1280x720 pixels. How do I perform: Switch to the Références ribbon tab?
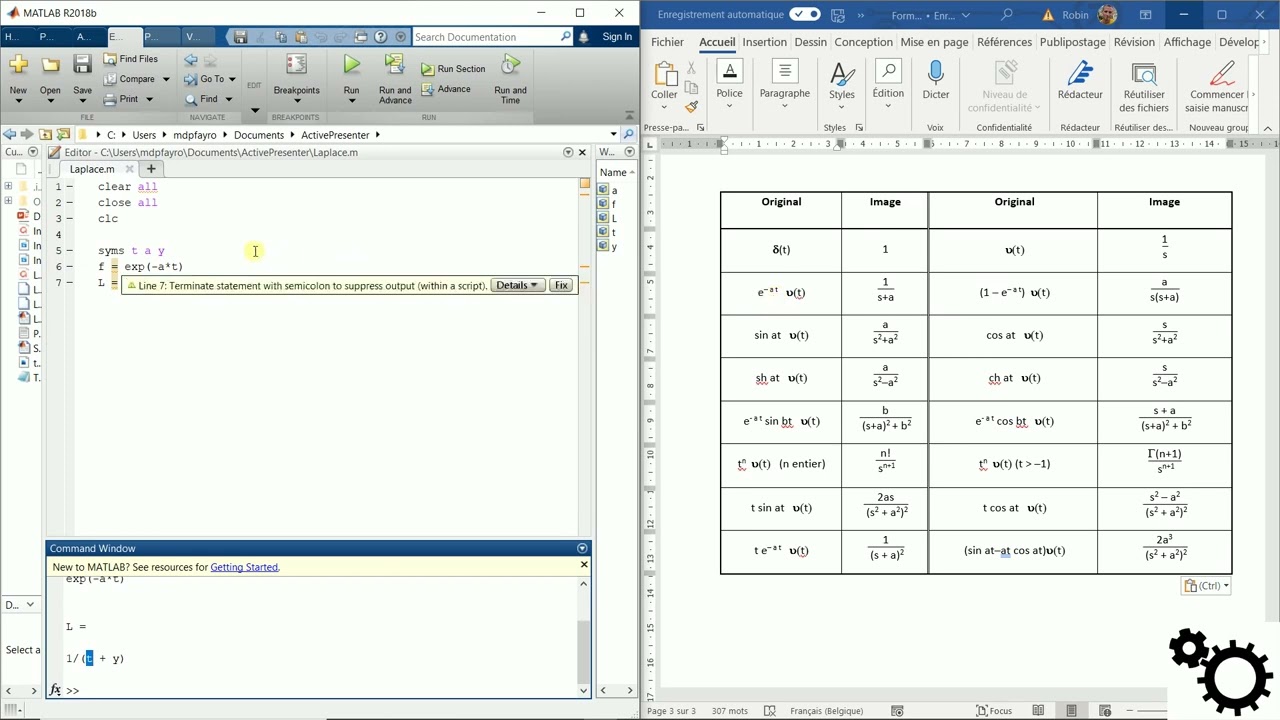tap(1004, 42)
